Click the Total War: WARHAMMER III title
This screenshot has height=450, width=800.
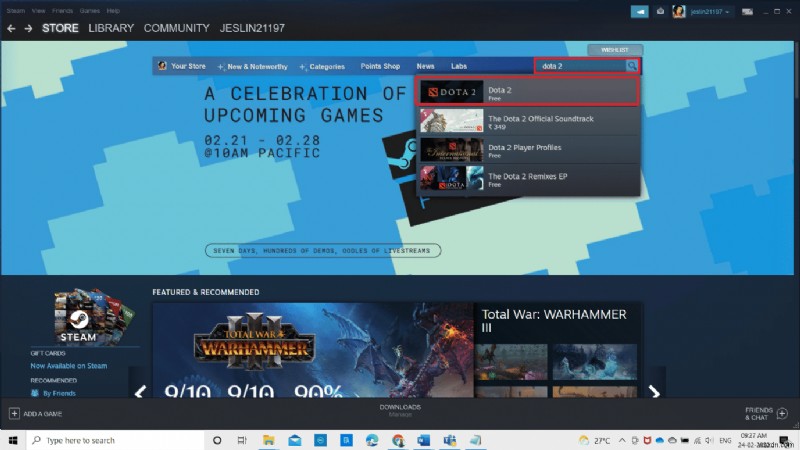[554, 321]
